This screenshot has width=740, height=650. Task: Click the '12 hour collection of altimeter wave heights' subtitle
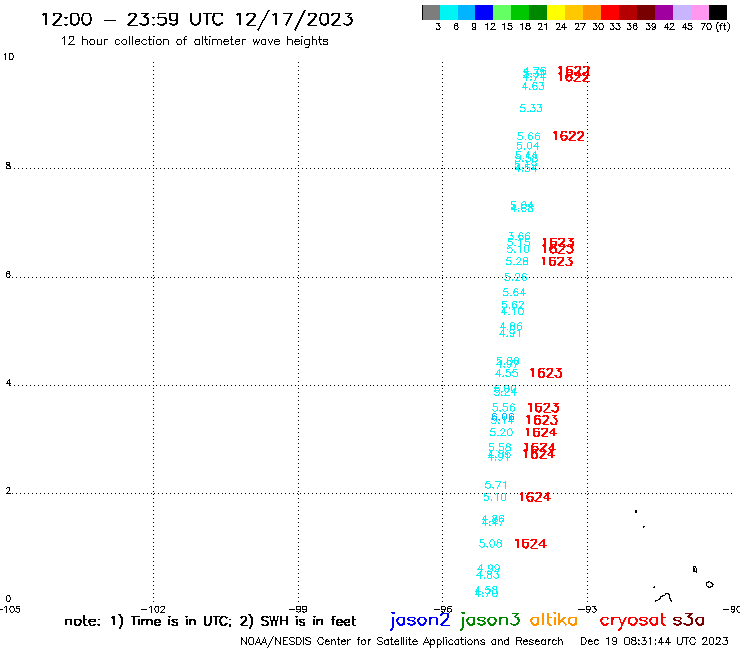tap(194, 41)
